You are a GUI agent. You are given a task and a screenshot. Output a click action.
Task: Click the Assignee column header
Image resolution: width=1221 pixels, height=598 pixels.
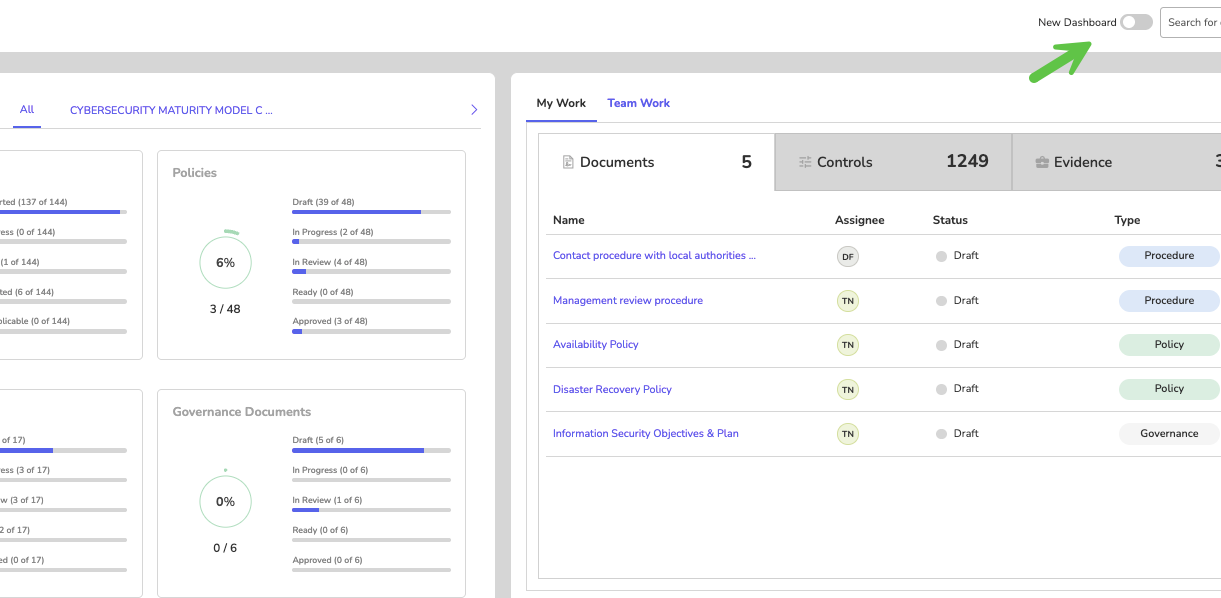pyautogui.click(x=860, y=220)
